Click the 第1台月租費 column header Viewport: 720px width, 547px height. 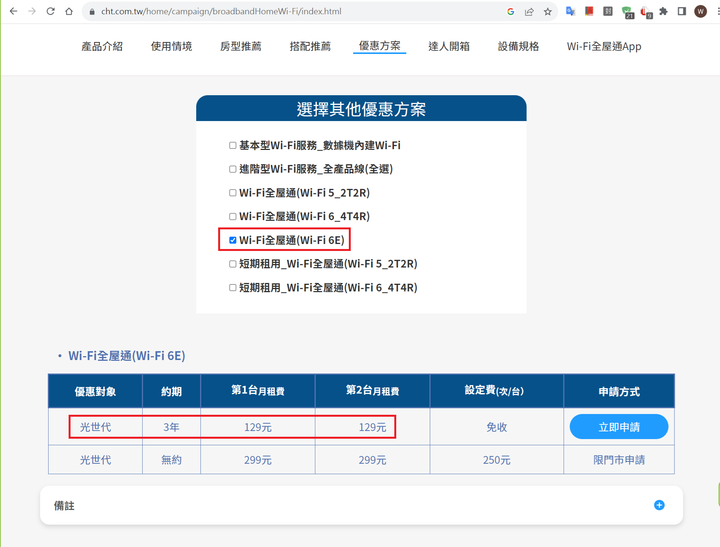point(258,391)
